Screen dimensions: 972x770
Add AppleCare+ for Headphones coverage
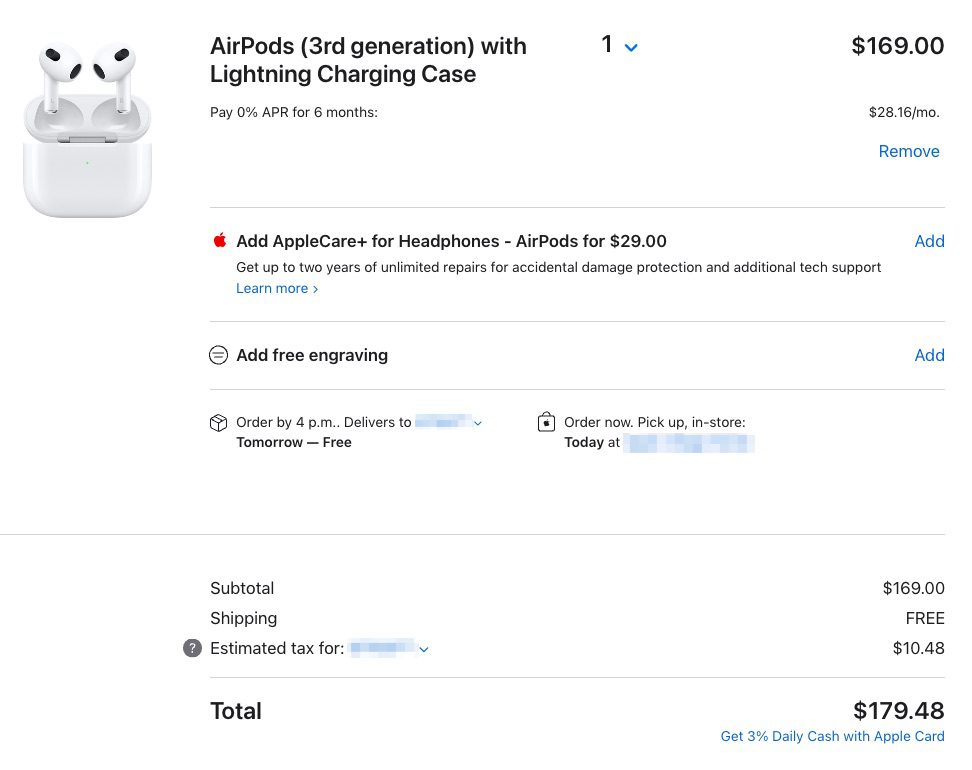929,241
